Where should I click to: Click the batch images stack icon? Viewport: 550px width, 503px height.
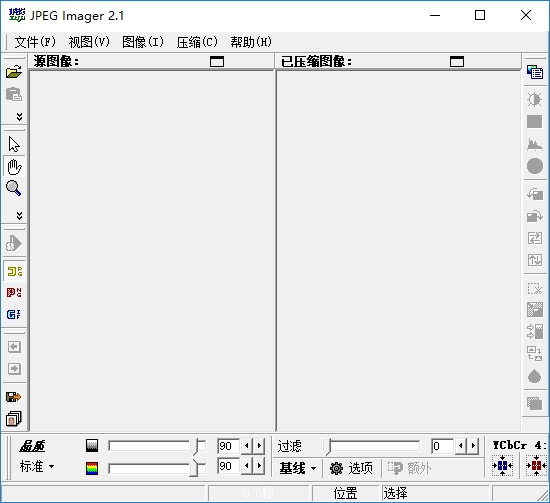pos(14,418)
